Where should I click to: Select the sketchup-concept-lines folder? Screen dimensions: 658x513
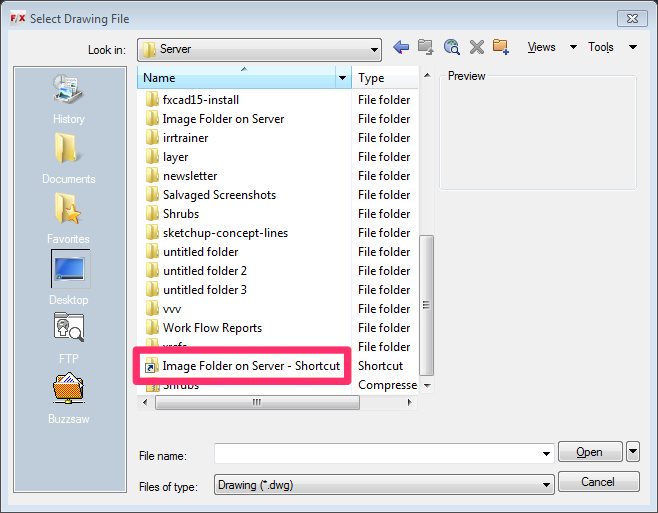(217, 233)
